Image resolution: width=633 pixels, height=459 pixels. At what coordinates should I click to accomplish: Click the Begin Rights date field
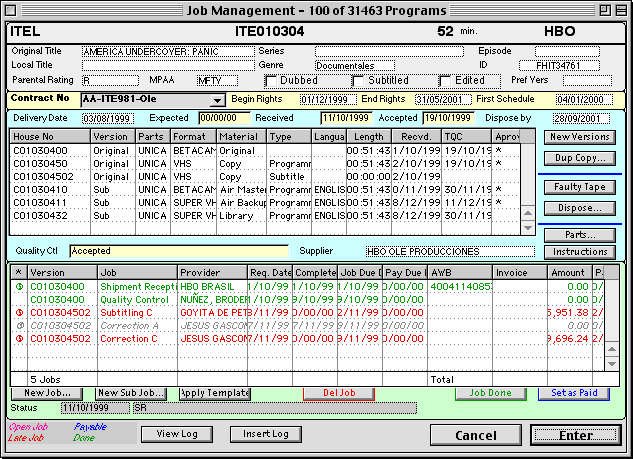(x=328, y=99)
